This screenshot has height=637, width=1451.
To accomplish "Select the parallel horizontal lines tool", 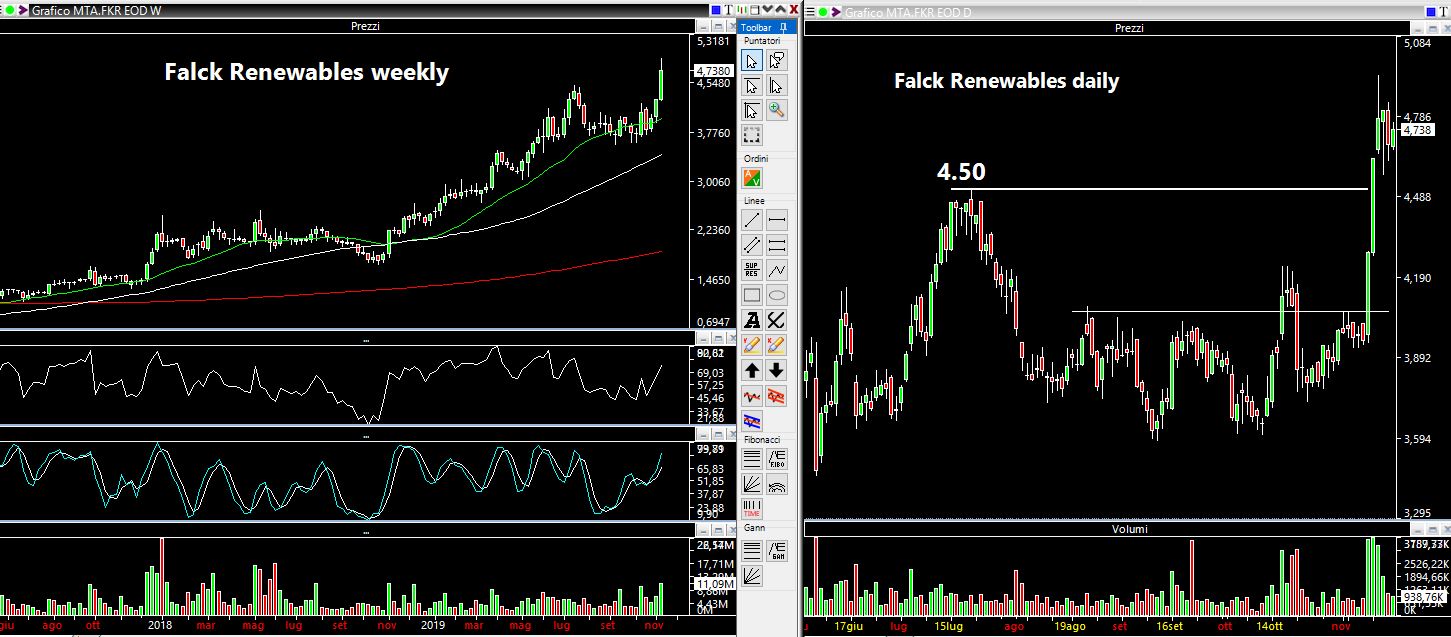I will (776, 245).
